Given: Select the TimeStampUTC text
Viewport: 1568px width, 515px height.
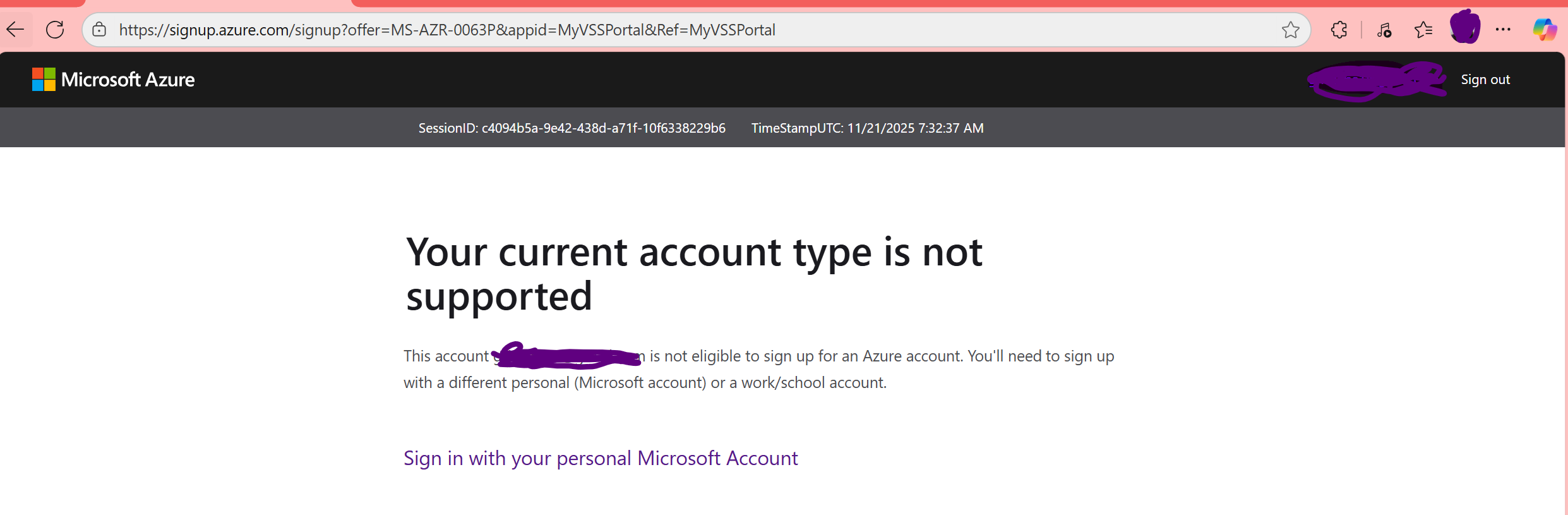Looking at the screenshot, I should pos(867,128).
